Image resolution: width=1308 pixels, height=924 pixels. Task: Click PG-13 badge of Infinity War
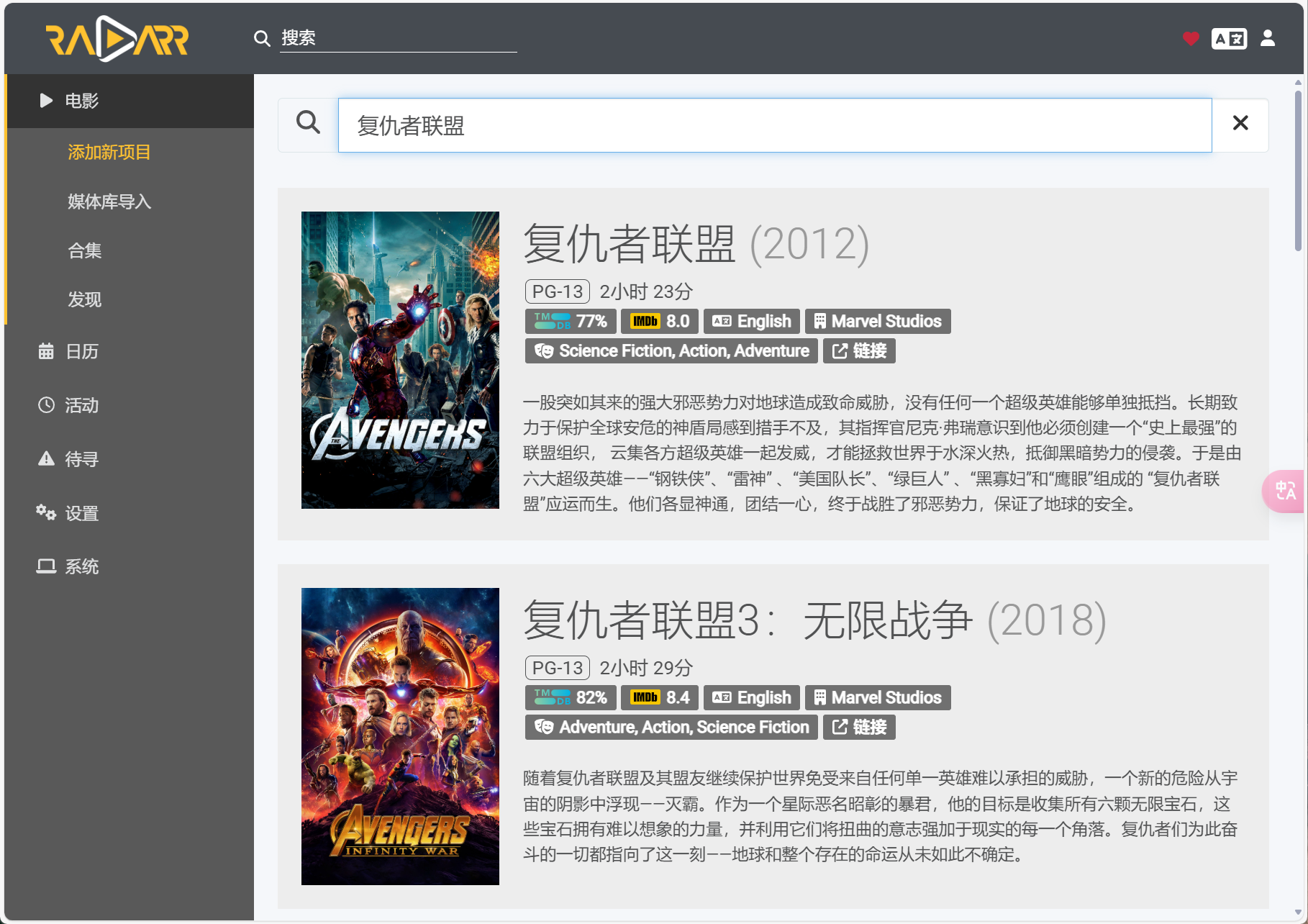tap(558, 668)
